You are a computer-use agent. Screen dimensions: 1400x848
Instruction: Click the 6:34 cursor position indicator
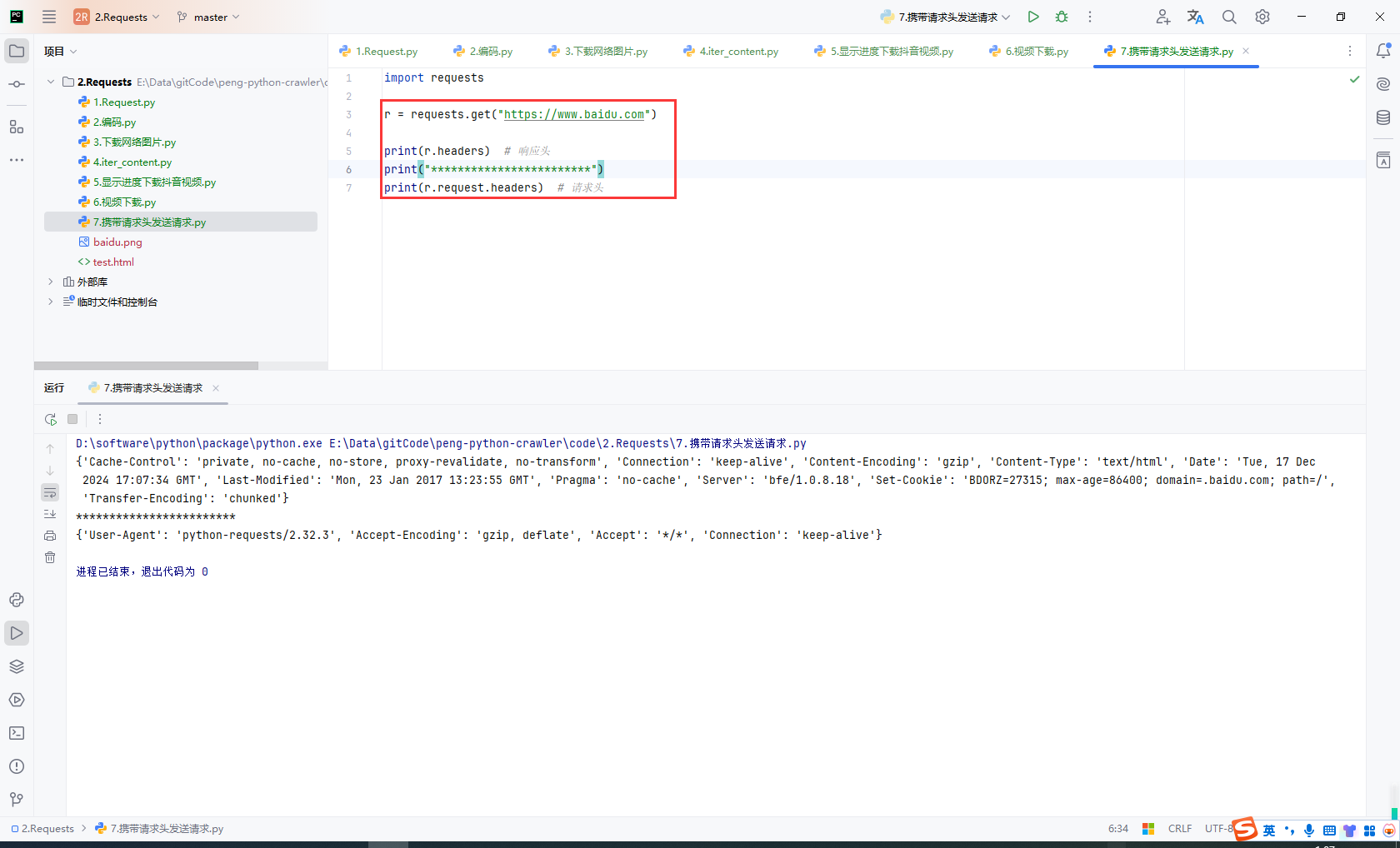pos(1118,829)
